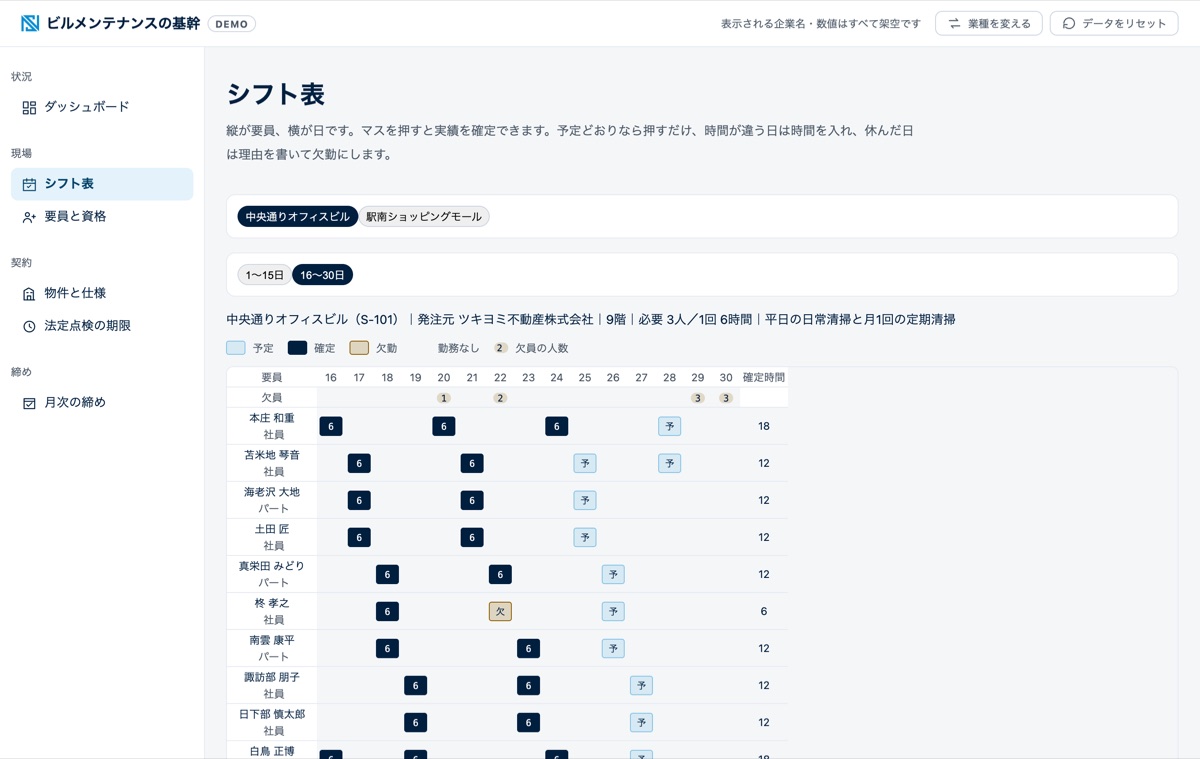
Task: Confirm 苫米地 琴音's planned shift on day 25
Action: (585, 463)
